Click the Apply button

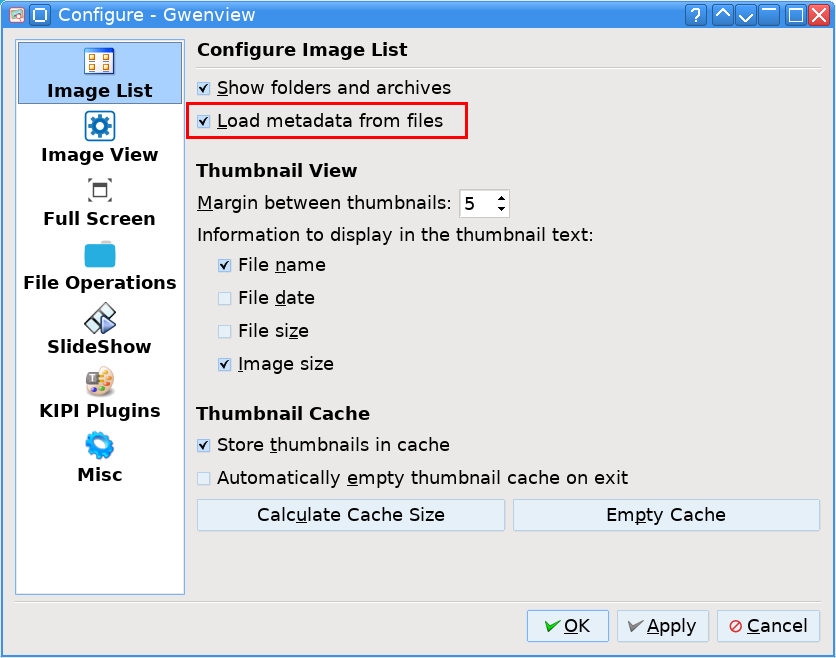point(662,626)
